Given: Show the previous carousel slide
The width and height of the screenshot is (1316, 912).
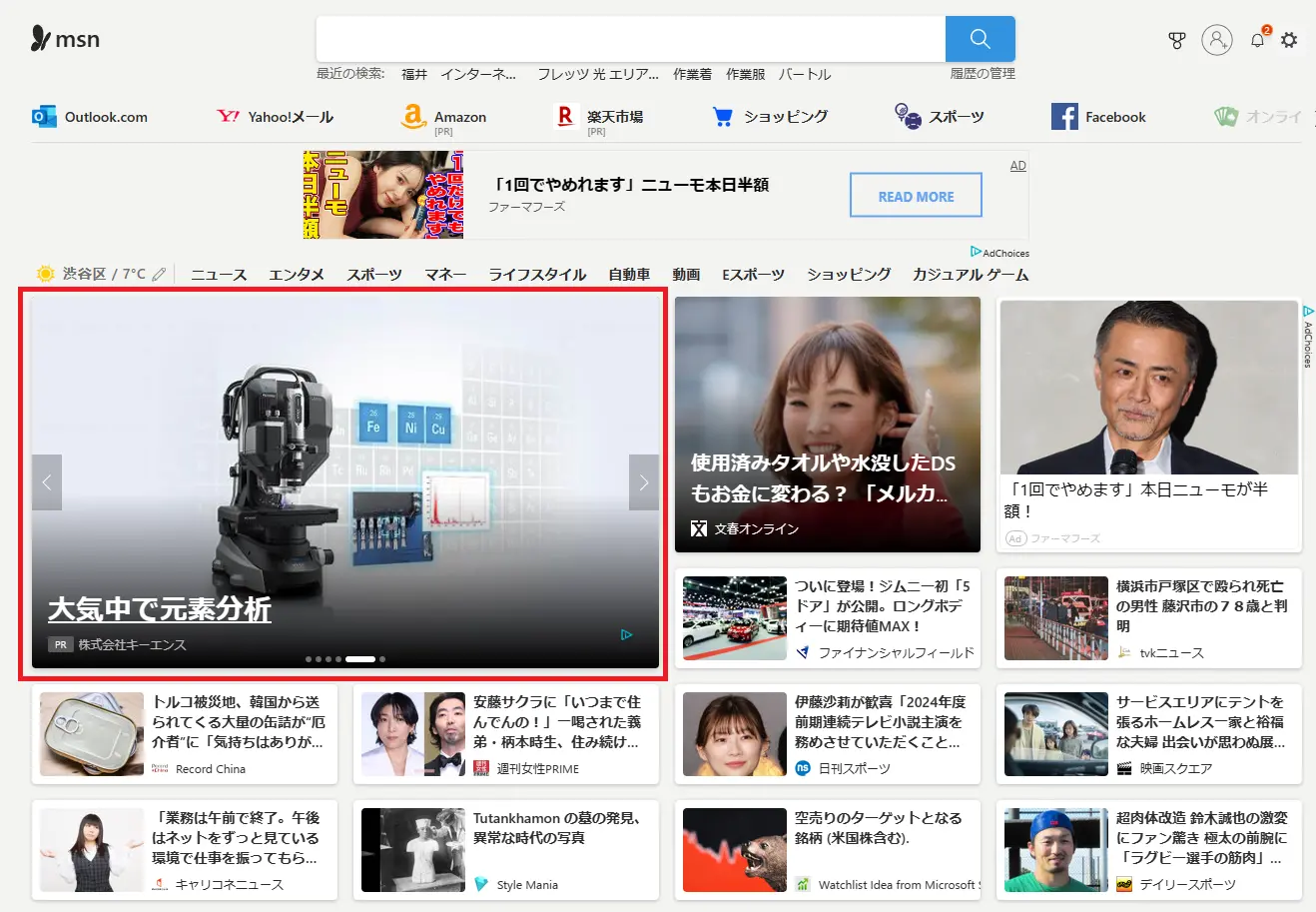Looking at the screenshot, I should point(47,482).
